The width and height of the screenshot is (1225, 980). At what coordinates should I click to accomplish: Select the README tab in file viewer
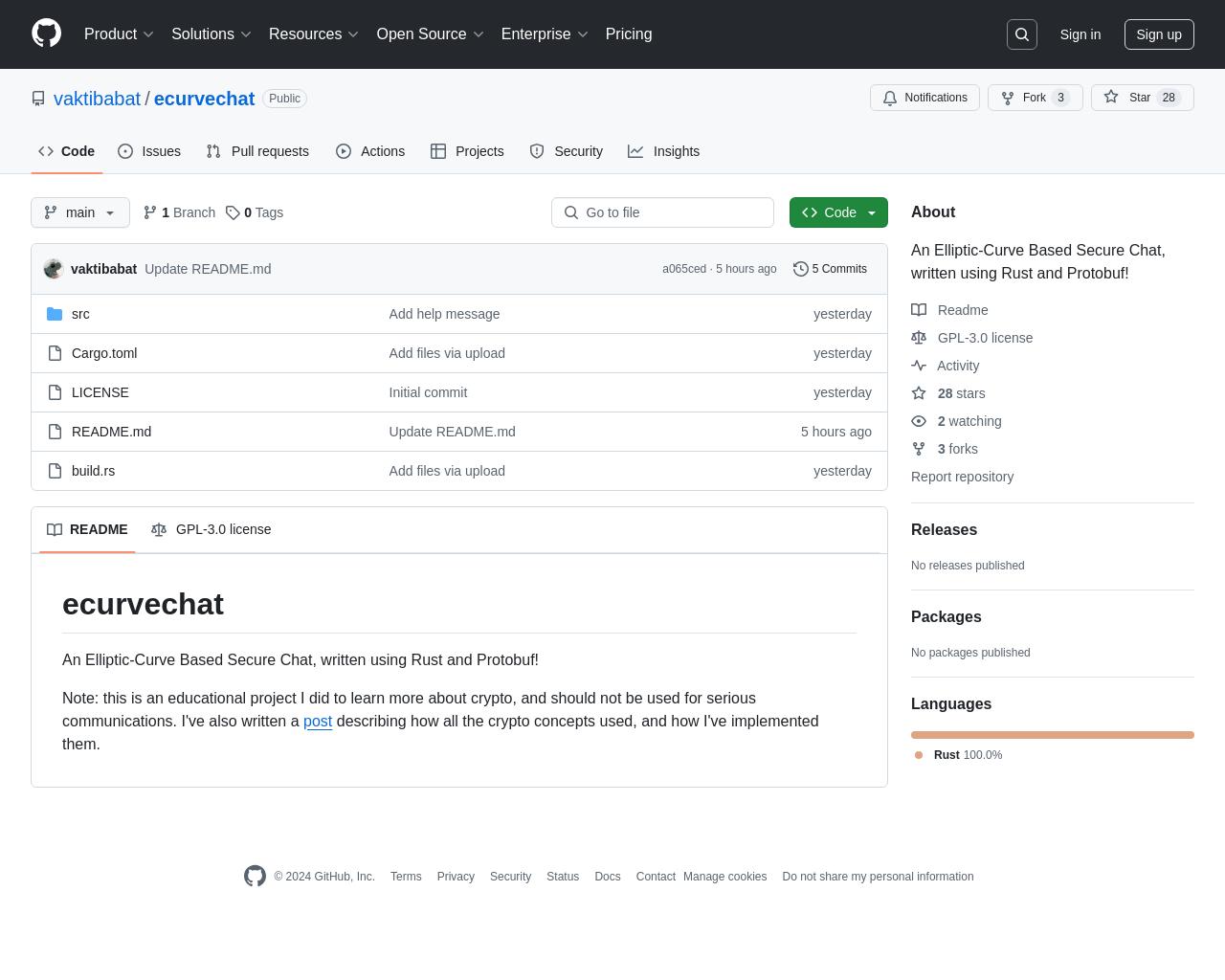pos(87,529)
